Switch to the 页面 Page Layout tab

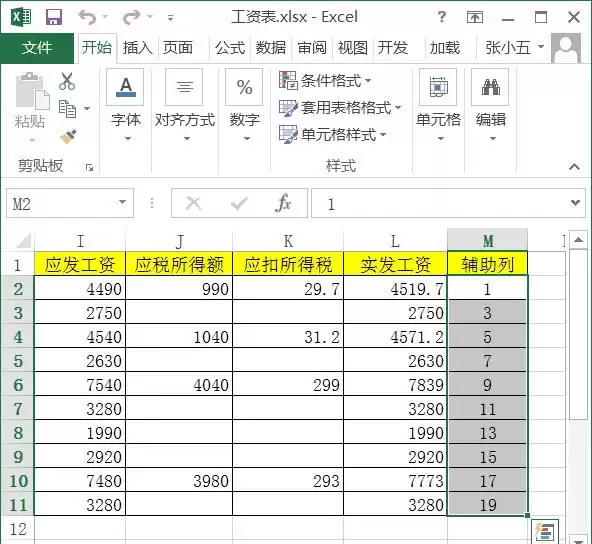[x=178, y=48]
